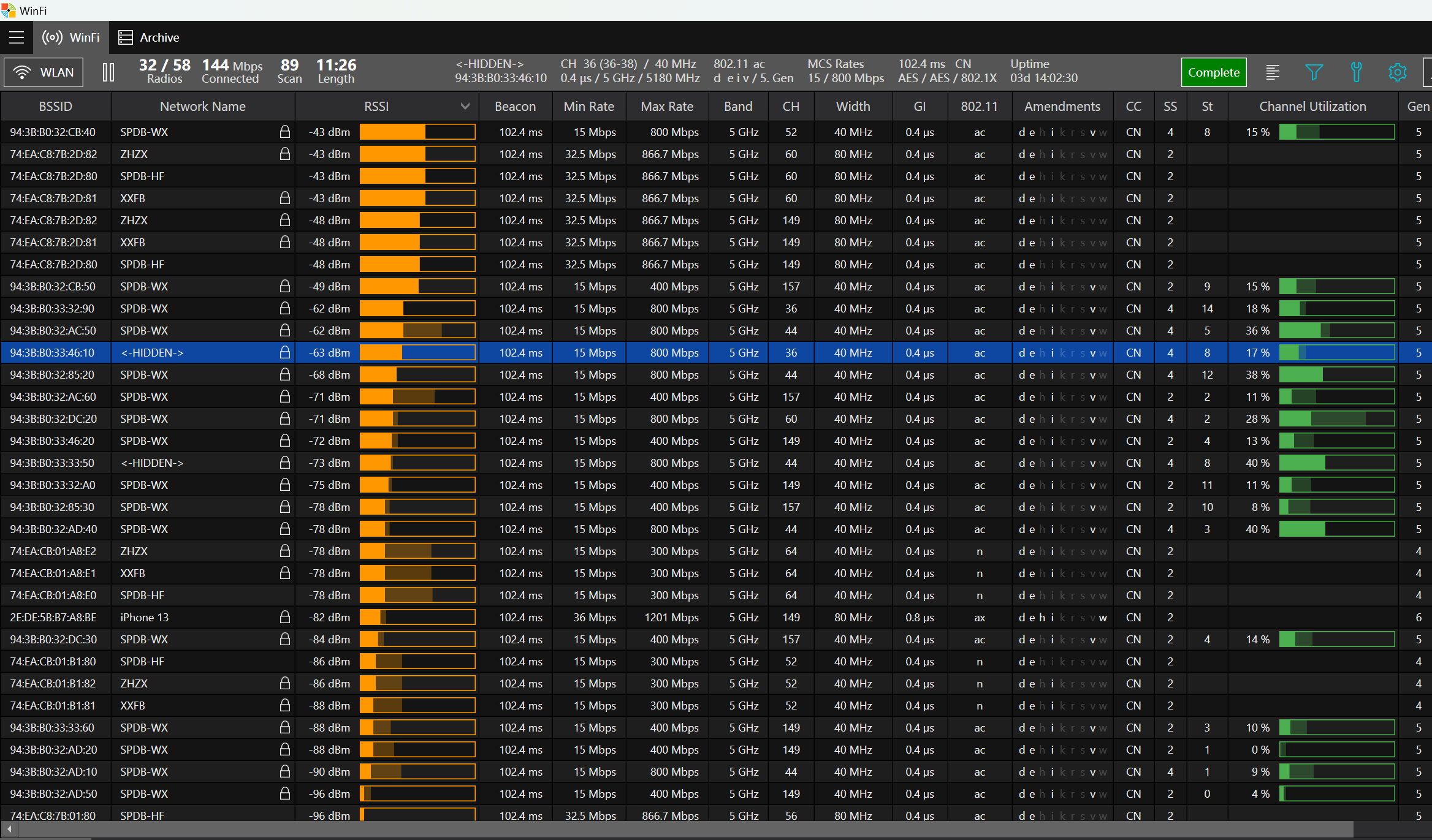1432x840 pixels.
Task: Click the Max Rate column header
Action: pos(666,107)
